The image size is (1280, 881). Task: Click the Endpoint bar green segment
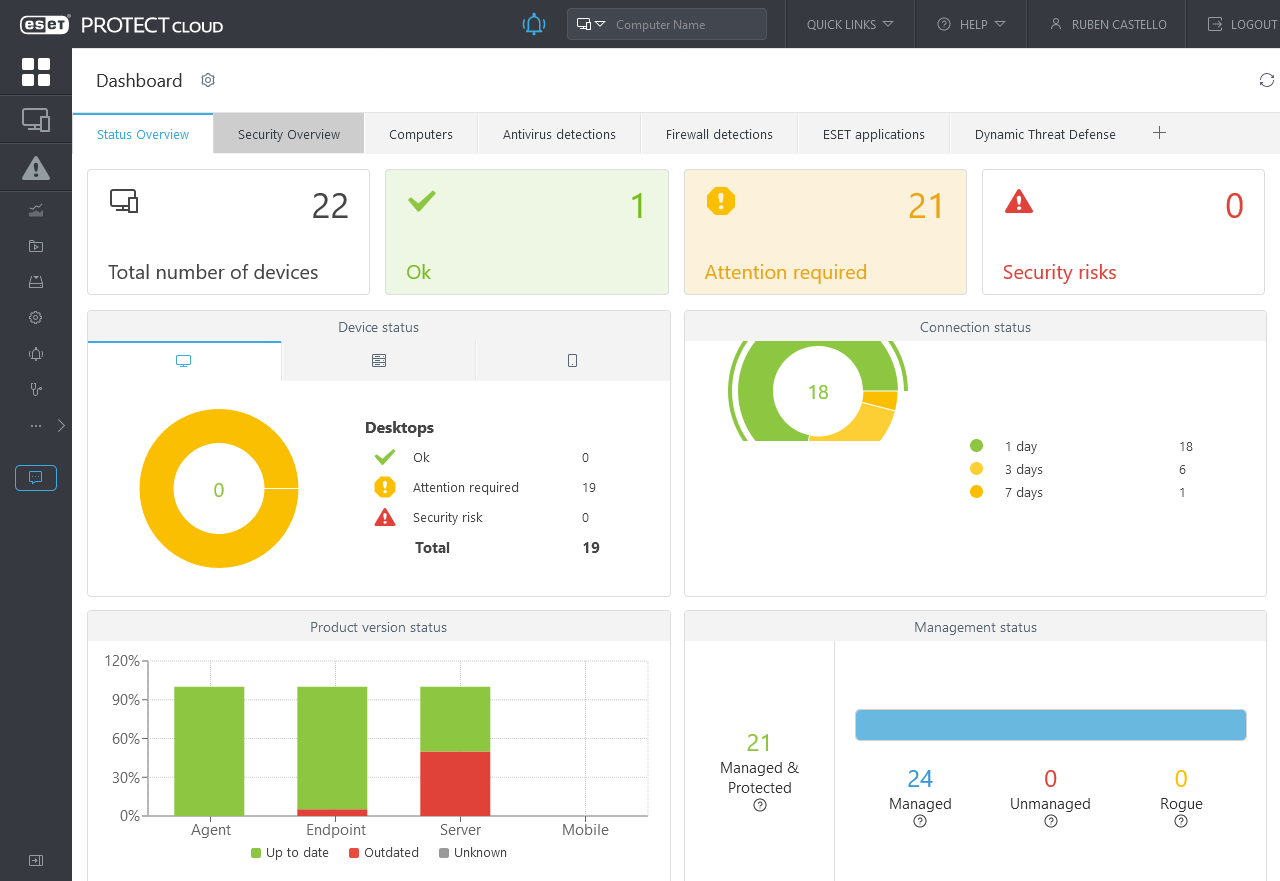332,748
